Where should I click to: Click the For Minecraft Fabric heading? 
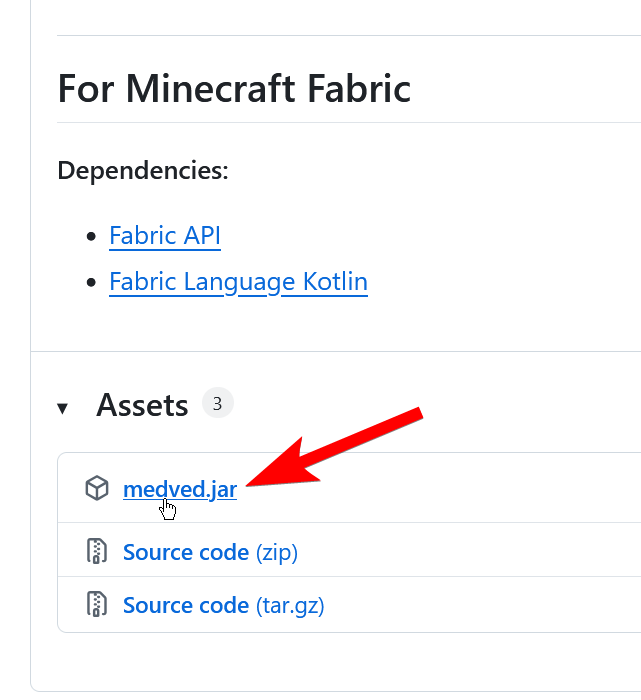(x=234, y=88)
